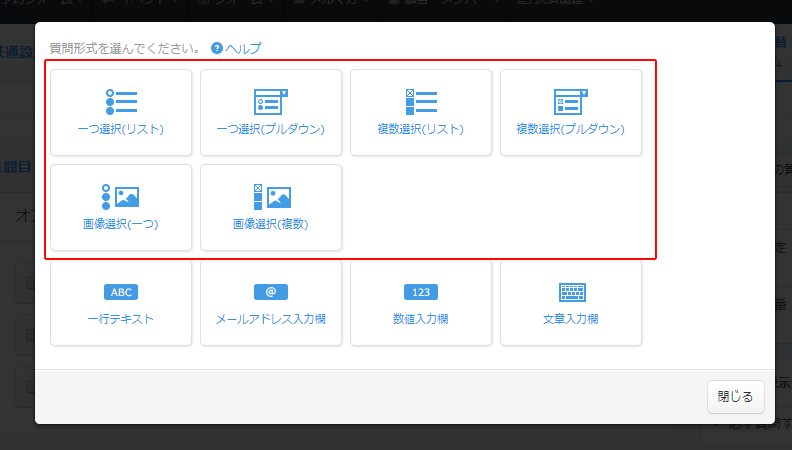
Task: Click the 一つ選択(プルダウン) dropdown icon
Action: [x=270, y=102]
